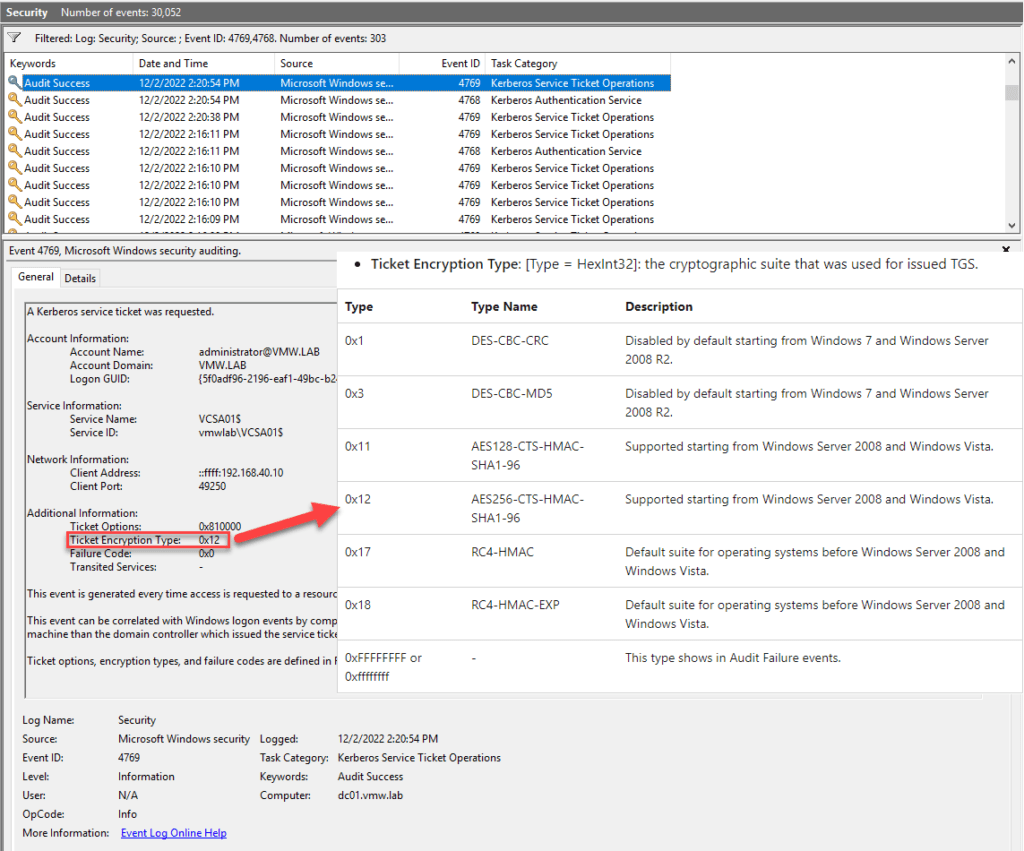Click Event ID 4768 in the 2:20:54 PM row
The height and width of the screenshot is (851, 1024).
[x=469, y=100]
